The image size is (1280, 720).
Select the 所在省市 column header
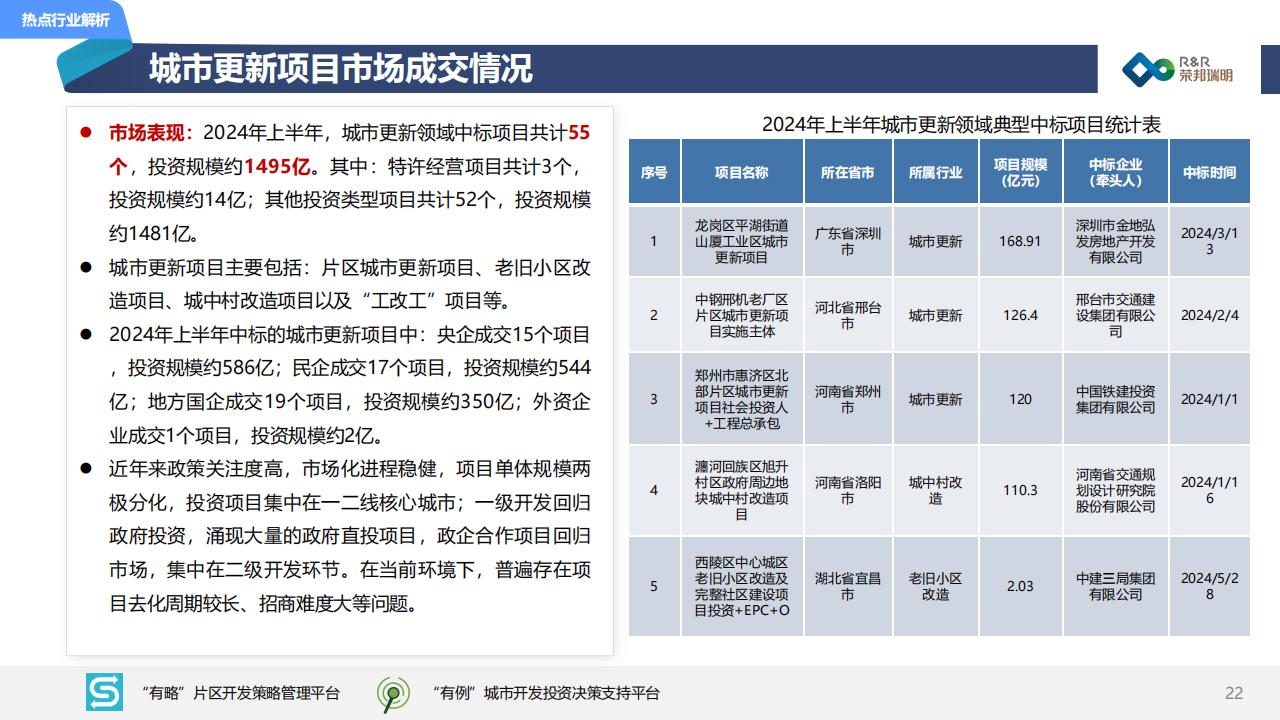click(847, 172)
